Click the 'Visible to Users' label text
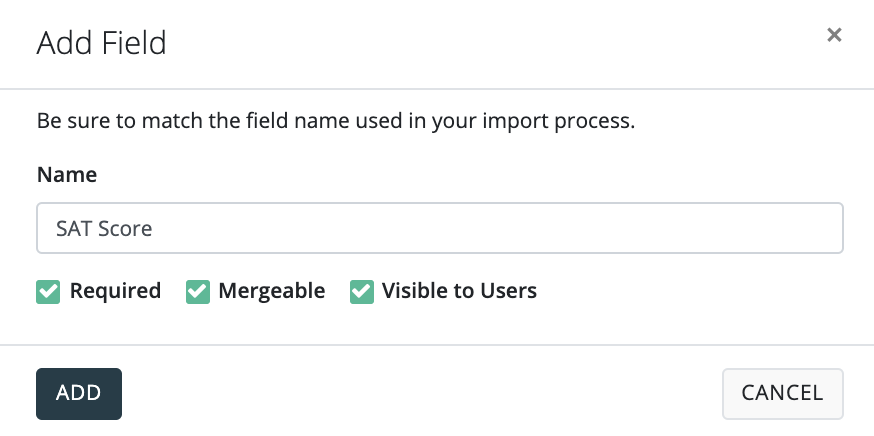Screen dimensions: 874x436 [459, 291]
